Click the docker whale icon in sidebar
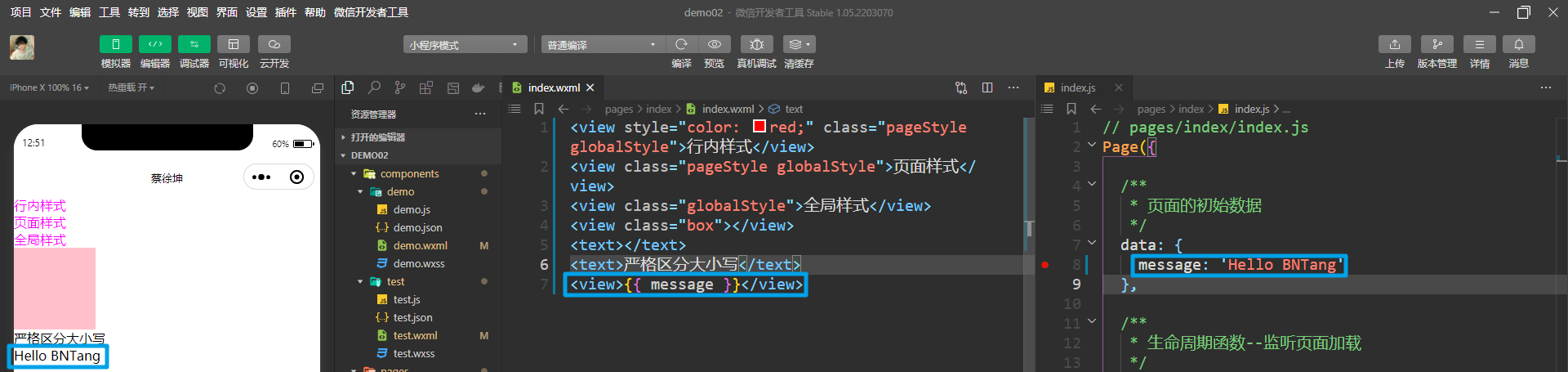 coord(479,87)
